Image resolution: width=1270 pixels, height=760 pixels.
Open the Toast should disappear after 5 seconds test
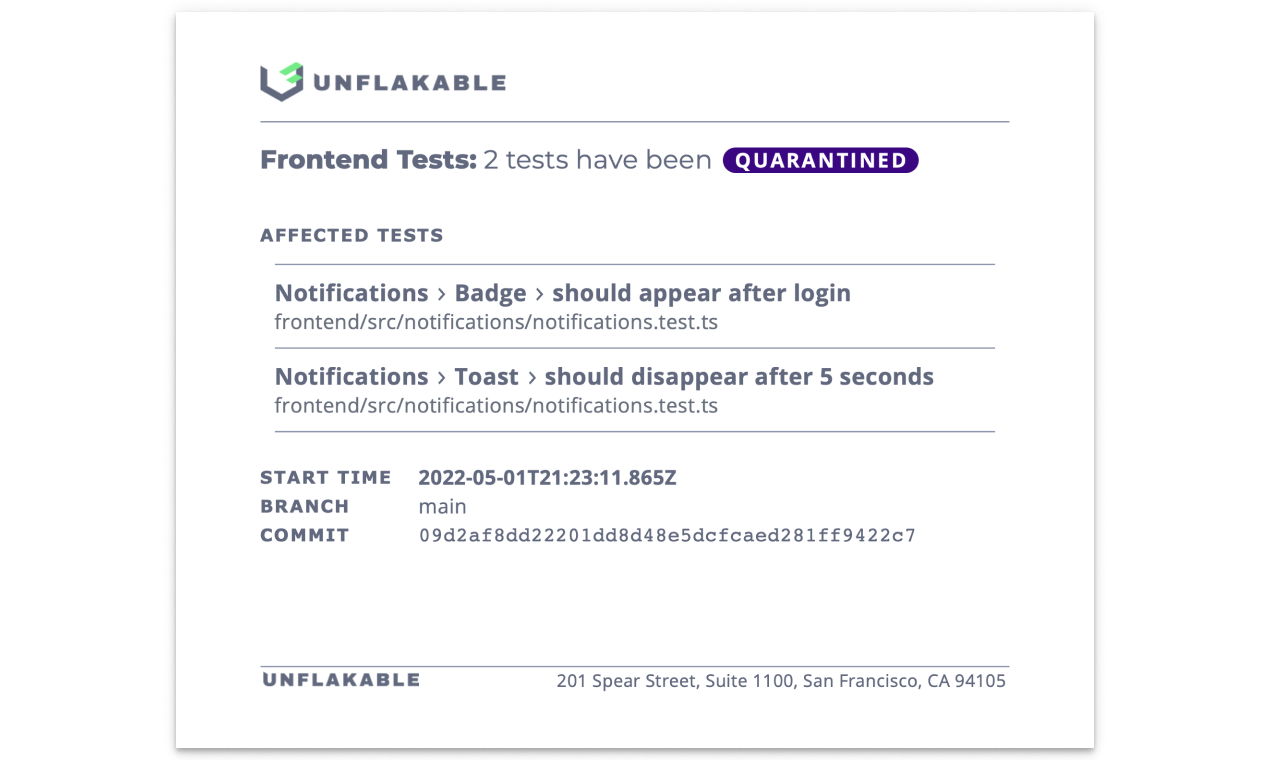pos(604,377)
